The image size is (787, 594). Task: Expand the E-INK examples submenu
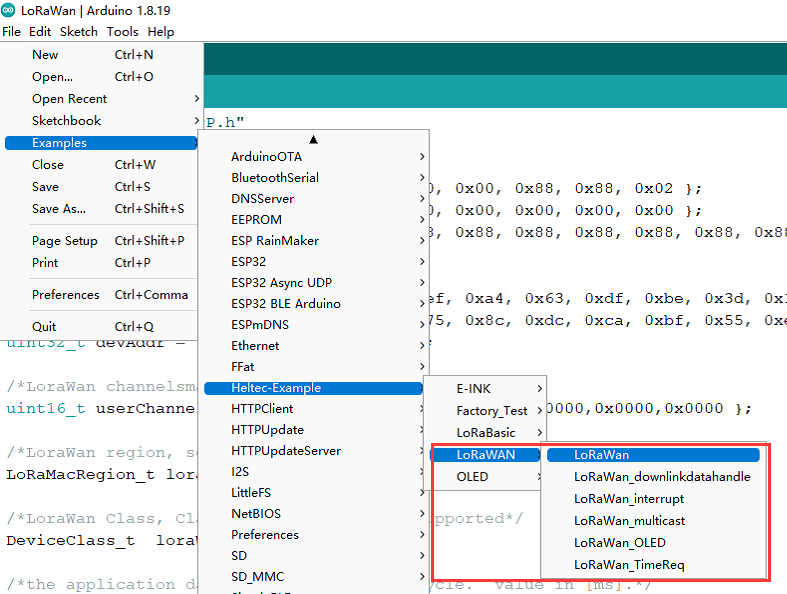(x=473, y=389)
